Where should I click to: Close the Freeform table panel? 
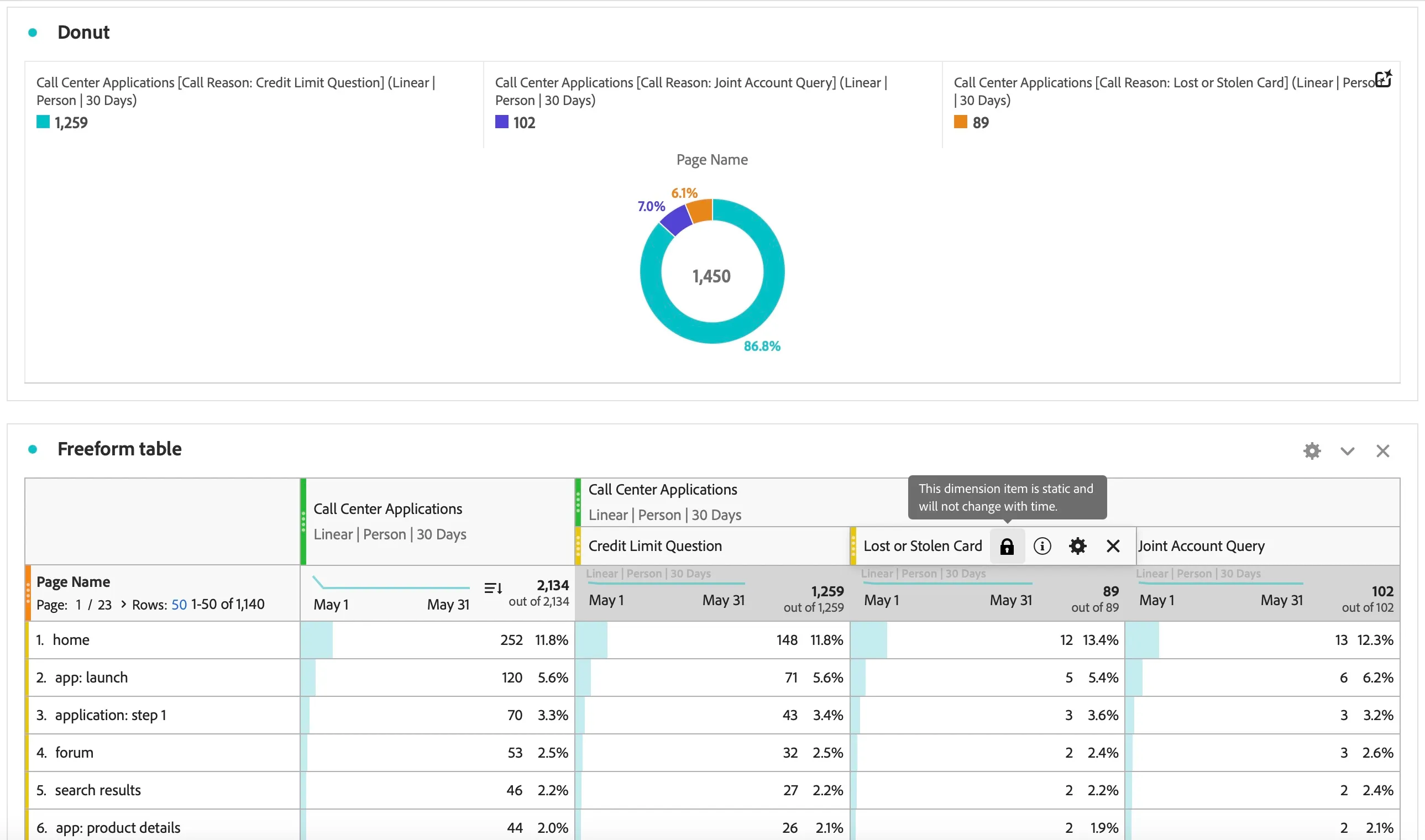[x=1382, y=451]
